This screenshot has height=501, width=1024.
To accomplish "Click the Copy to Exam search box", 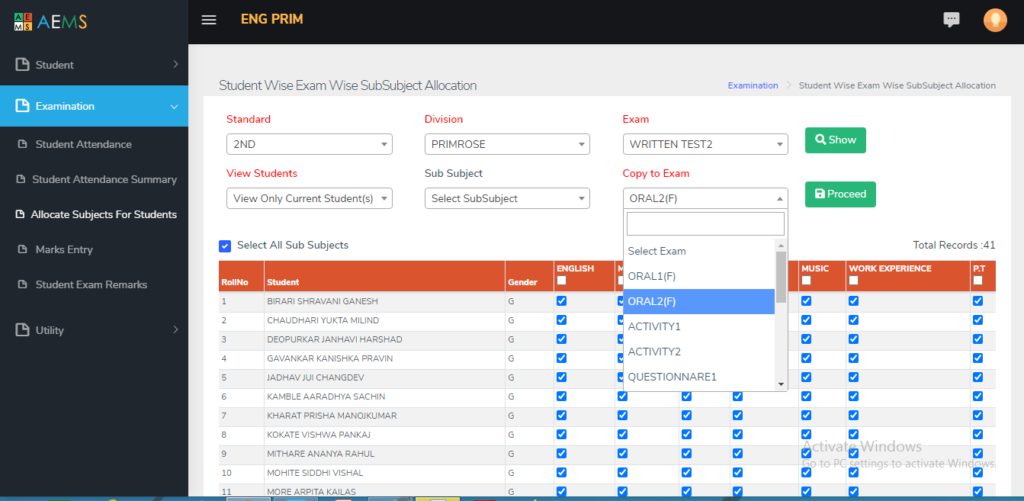I will pos(705,223).
